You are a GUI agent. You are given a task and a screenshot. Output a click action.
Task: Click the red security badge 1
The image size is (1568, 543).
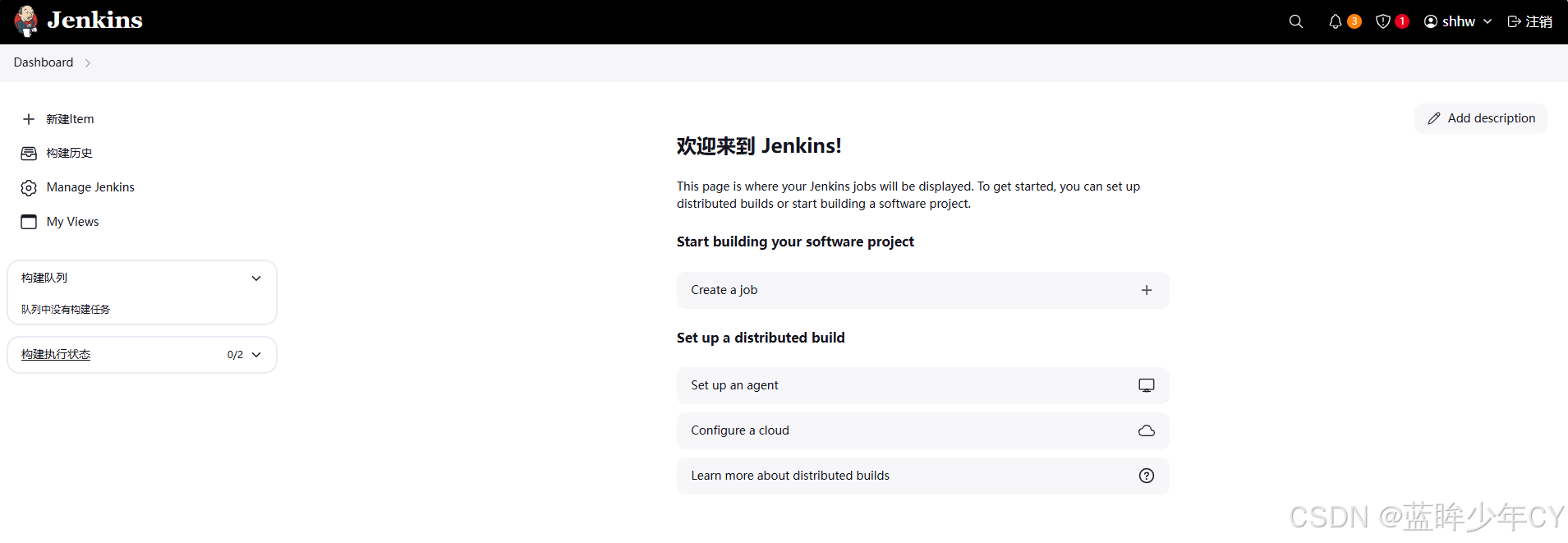1402,21
